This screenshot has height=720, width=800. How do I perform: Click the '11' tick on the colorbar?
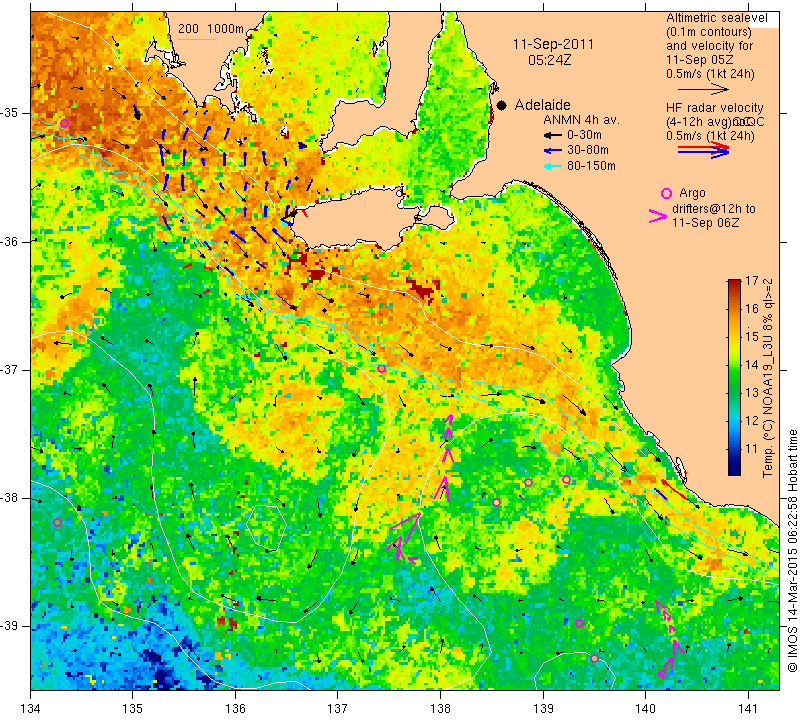[752, 449]
